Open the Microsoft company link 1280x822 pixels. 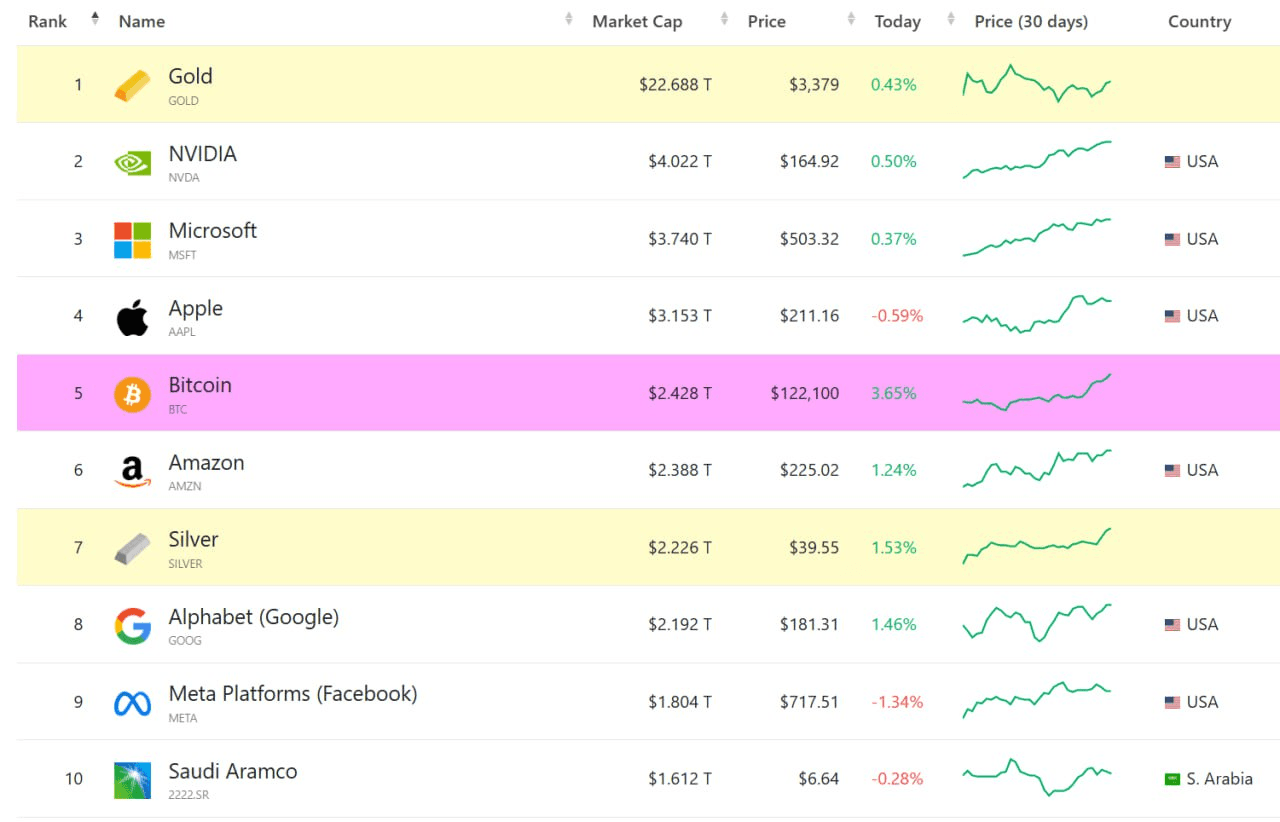pyautogui.click(x=212, y=231)
